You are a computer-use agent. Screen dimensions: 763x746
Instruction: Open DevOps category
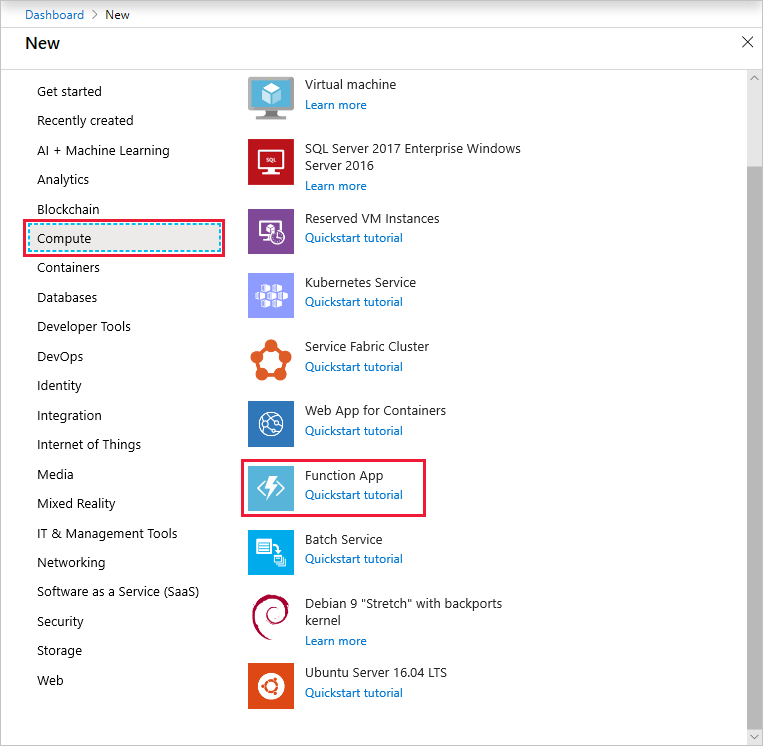(60, 357)
